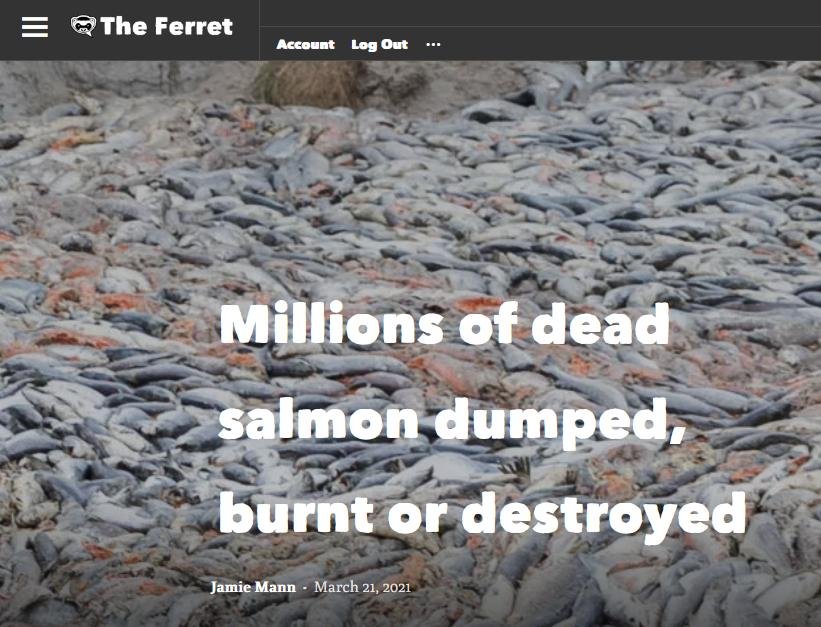821x627 pixels.
Task: Click the empty dark header bar area right of the ellipsis
Action: tap(628, 45)
